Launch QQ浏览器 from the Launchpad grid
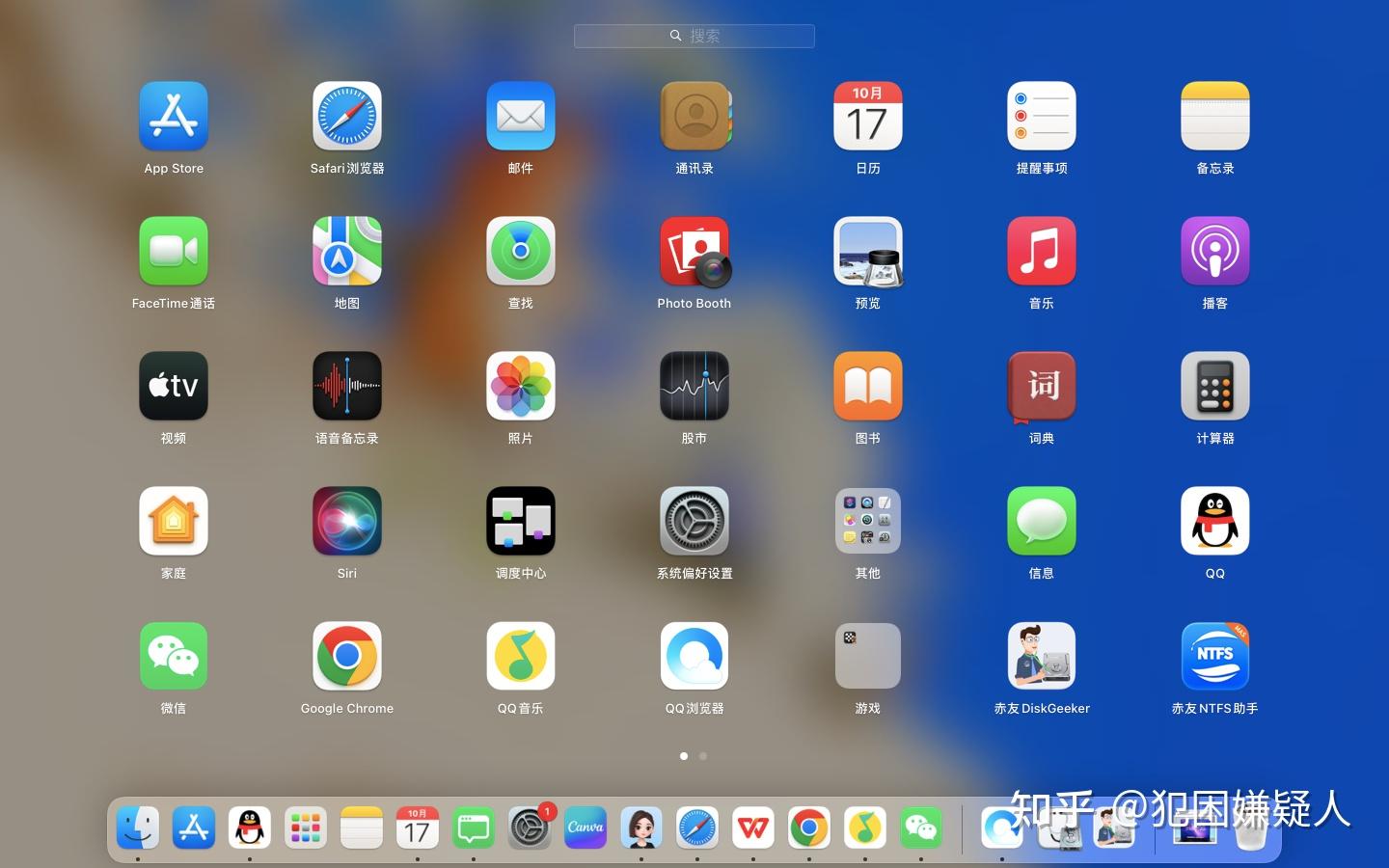Image resolution: width=1389 pixels, height=868 pixels. click(x=694, y=656)
